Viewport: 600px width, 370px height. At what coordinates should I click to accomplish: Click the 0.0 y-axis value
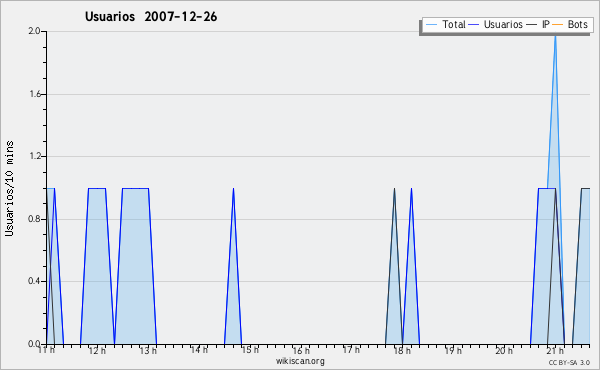pos(34,344)
